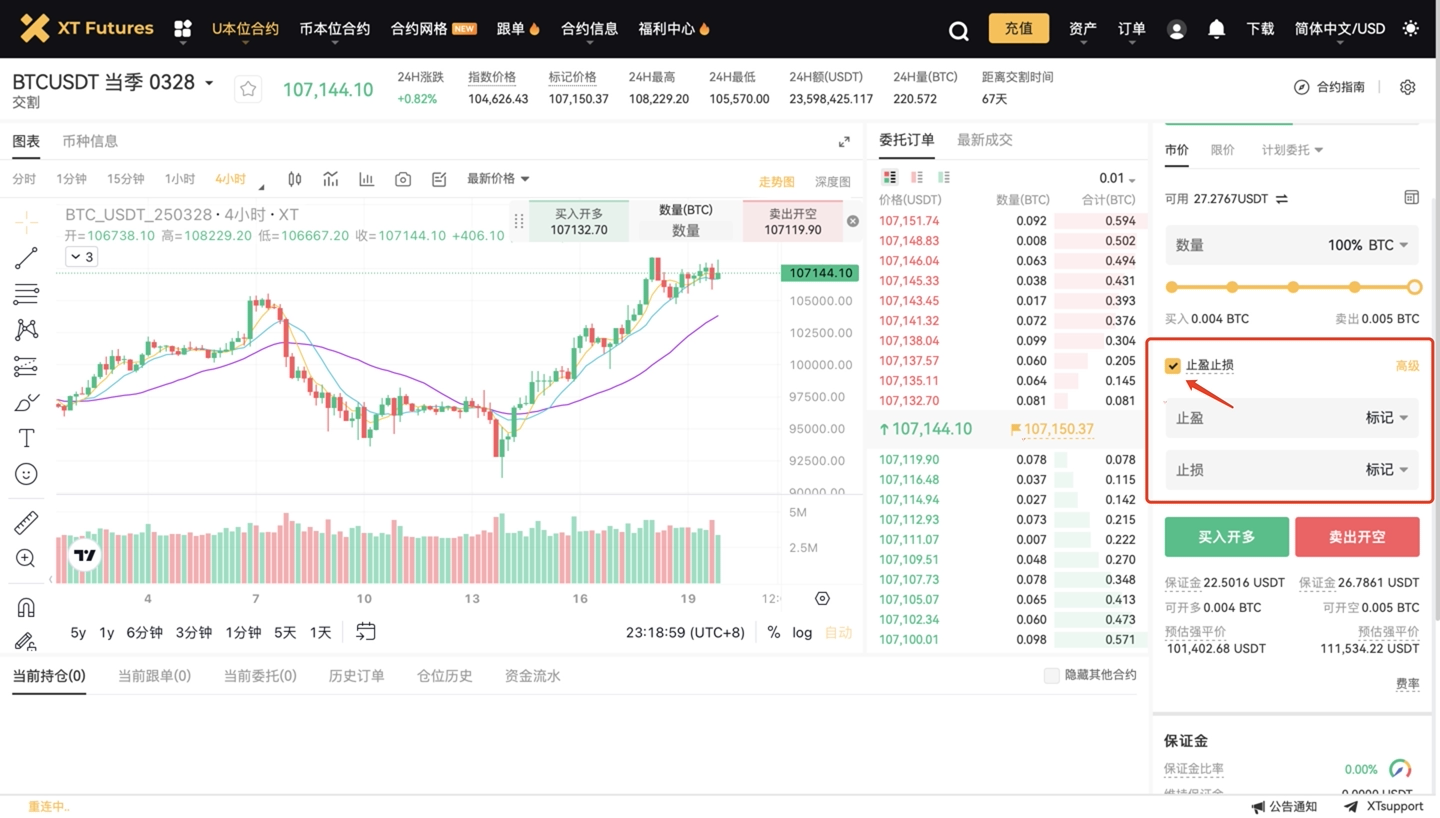Open the calculator icon next to available balance
1440x818 pixels.
pos(1411,198)
